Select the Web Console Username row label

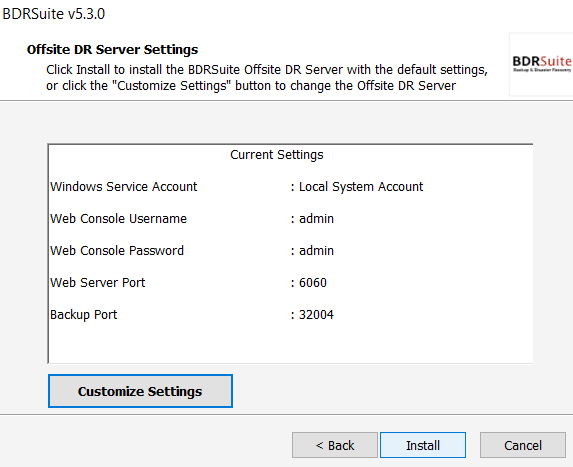[x=118, y=219]
